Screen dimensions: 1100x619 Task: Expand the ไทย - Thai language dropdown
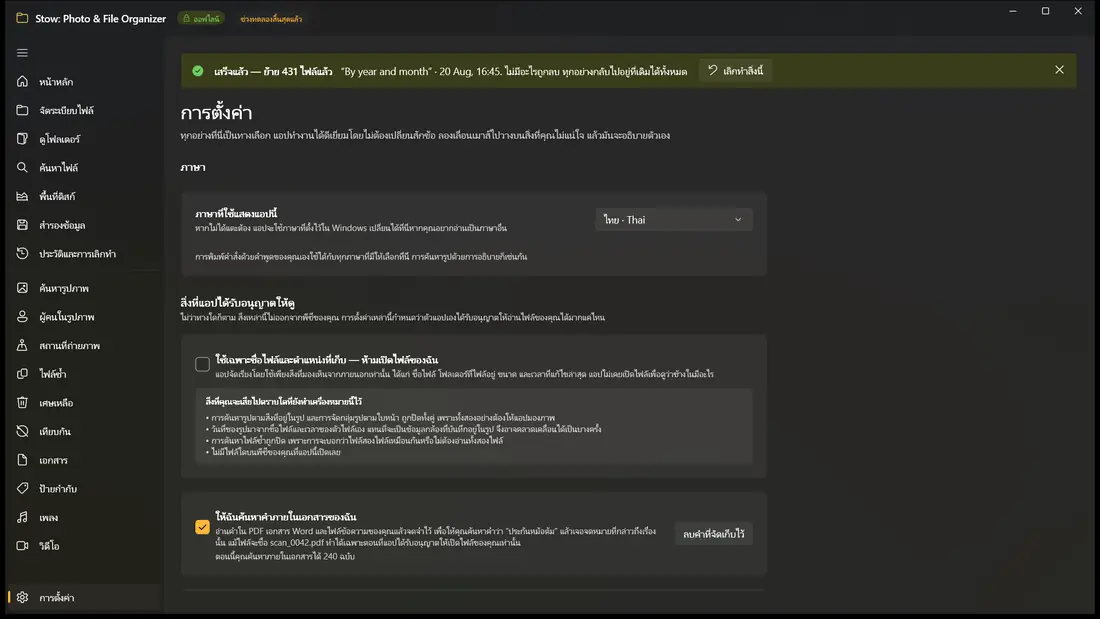coord(673,220)
